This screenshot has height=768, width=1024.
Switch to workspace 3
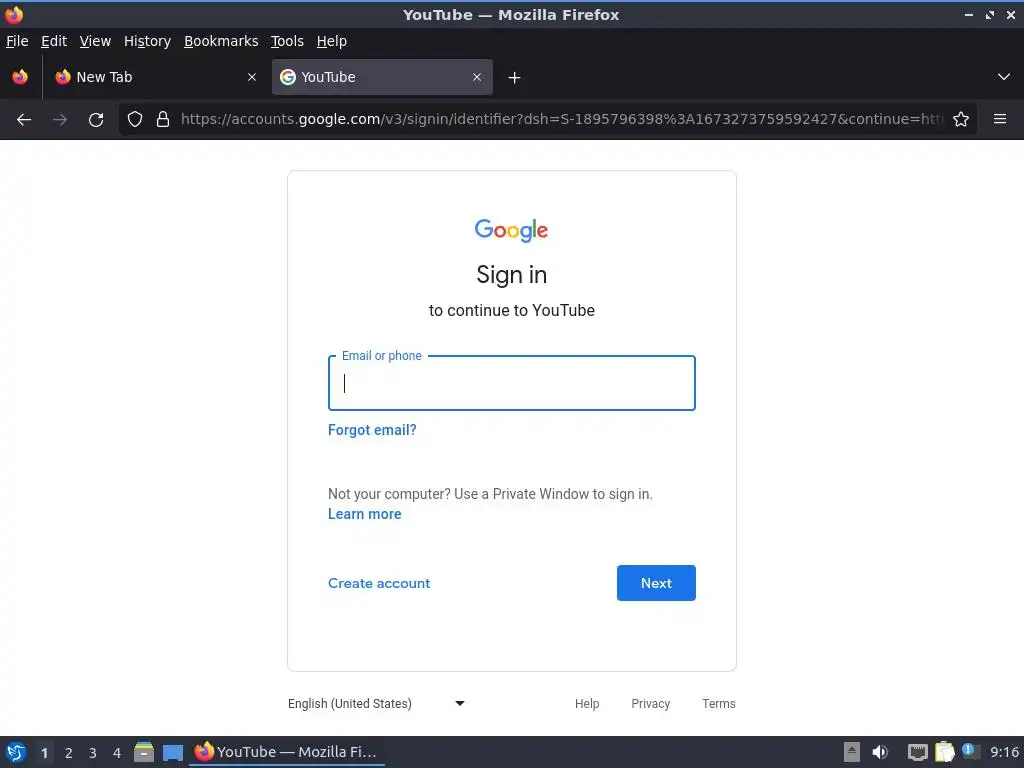(93, 753)
